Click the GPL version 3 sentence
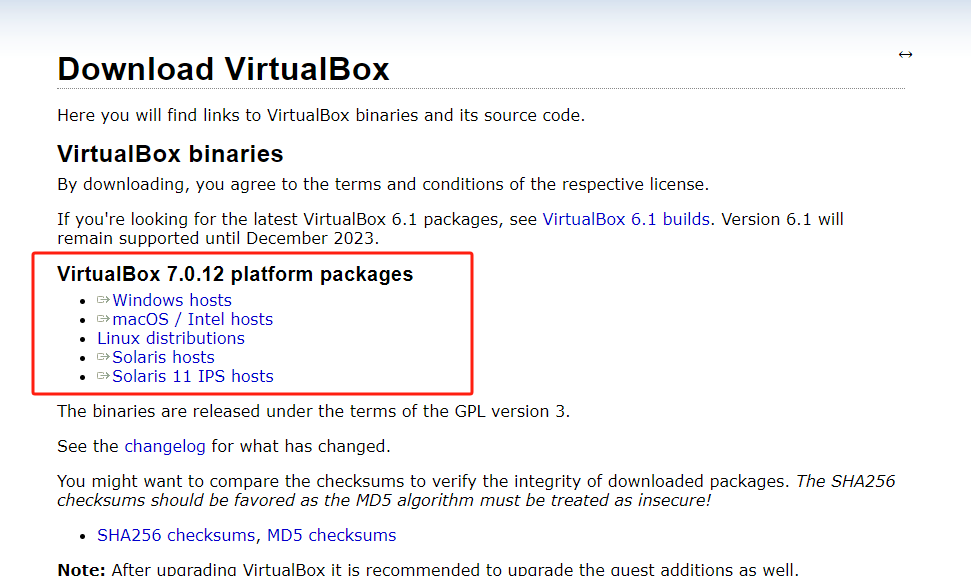 (x=313, y=412)
